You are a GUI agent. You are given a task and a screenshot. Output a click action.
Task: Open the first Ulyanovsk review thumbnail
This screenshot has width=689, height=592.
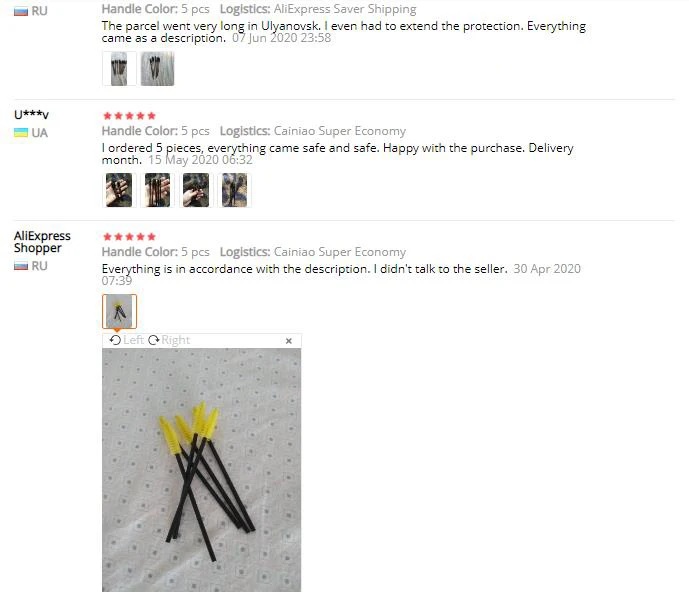(x=119, y=69)
